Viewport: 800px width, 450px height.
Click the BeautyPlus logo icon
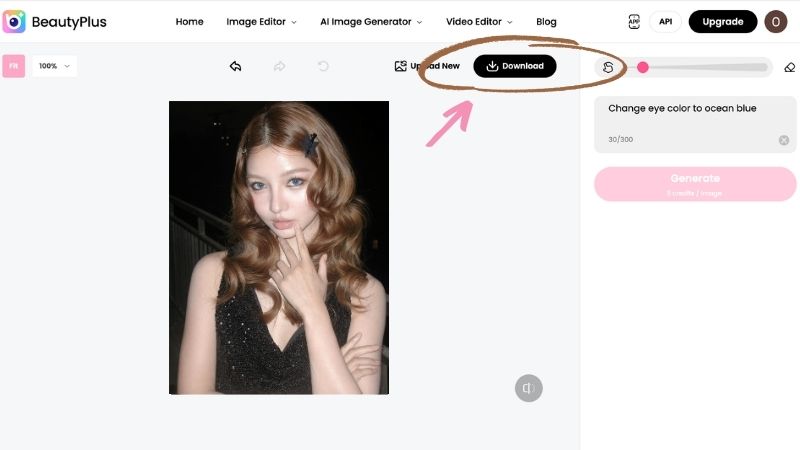point(14,21)
